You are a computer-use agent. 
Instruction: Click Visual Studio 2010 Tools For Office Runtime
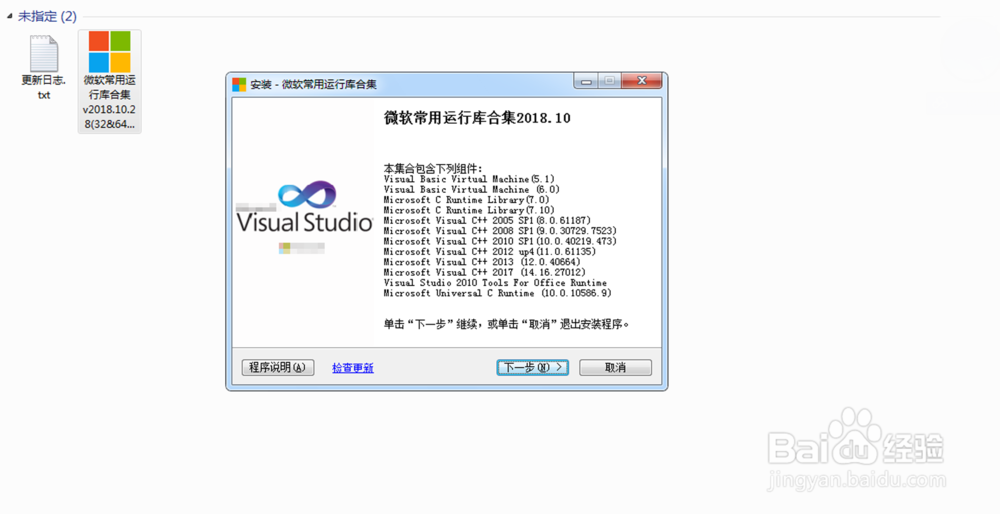495,283
